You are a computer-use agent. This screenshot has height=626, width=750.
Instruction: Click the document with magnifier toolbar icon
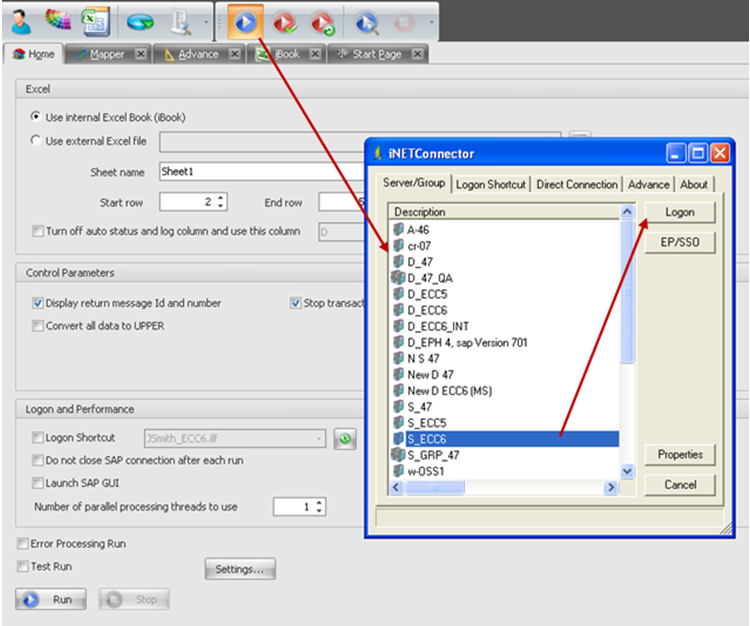pyautogui.click(x=185, y=21)
